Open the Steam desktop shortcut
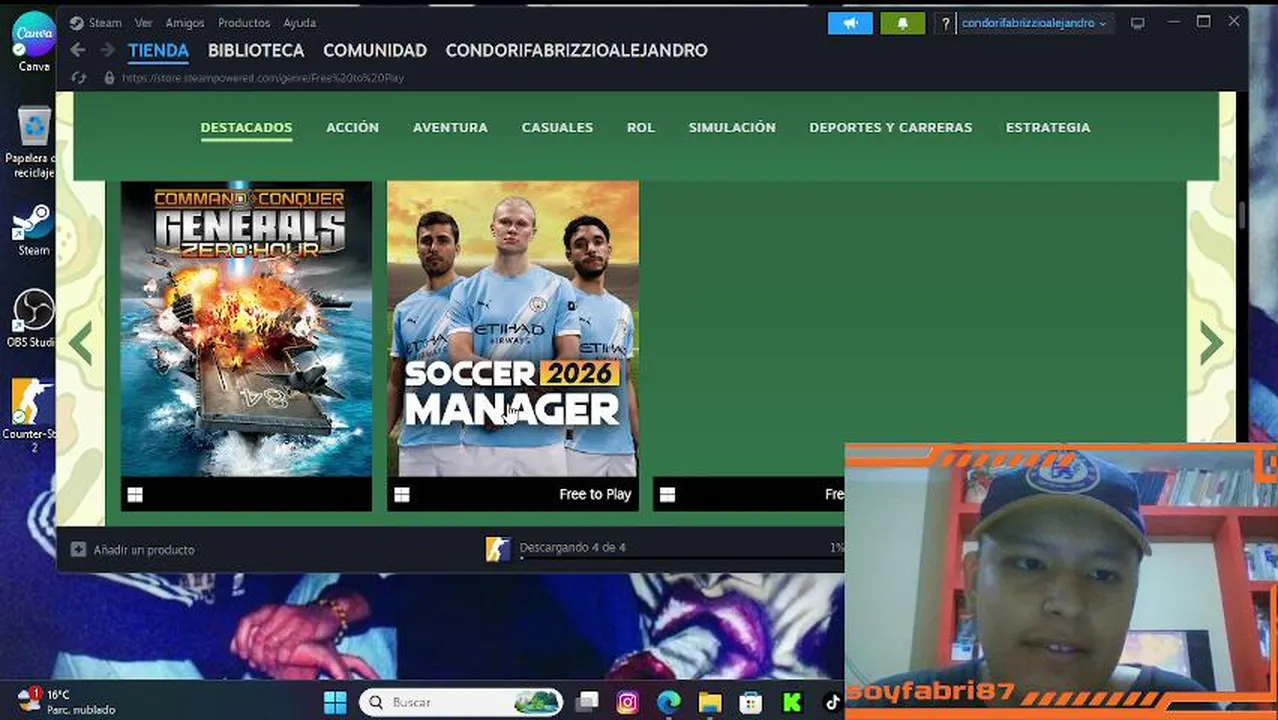The width and height of the screenshot is (1278, 720). point(34,230)
